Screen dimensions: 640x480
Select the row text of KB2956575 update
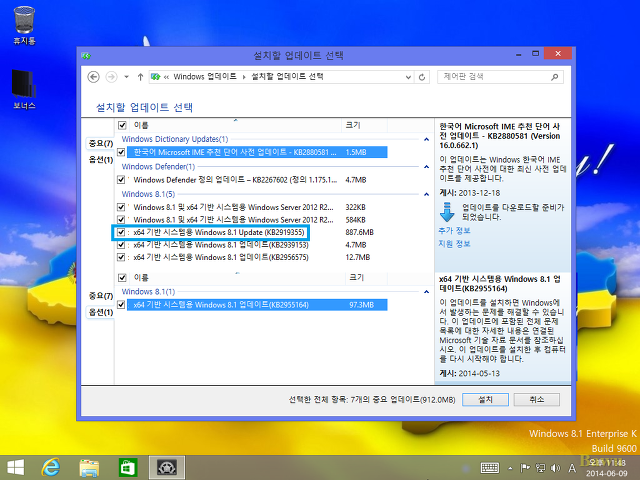coord(221,257)
